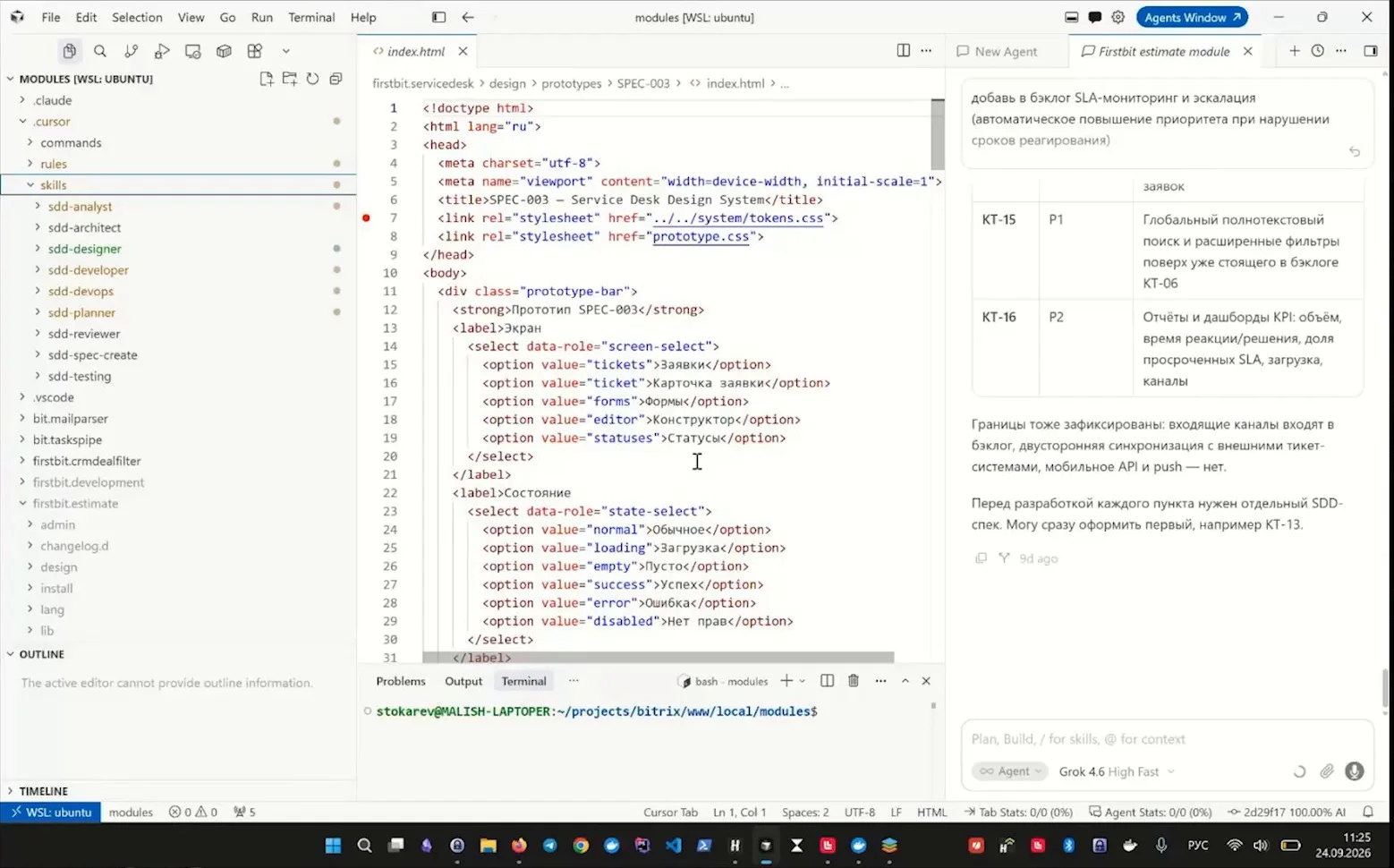Open the Remote Explorer view
The image size is (1394, 868).
193,51
